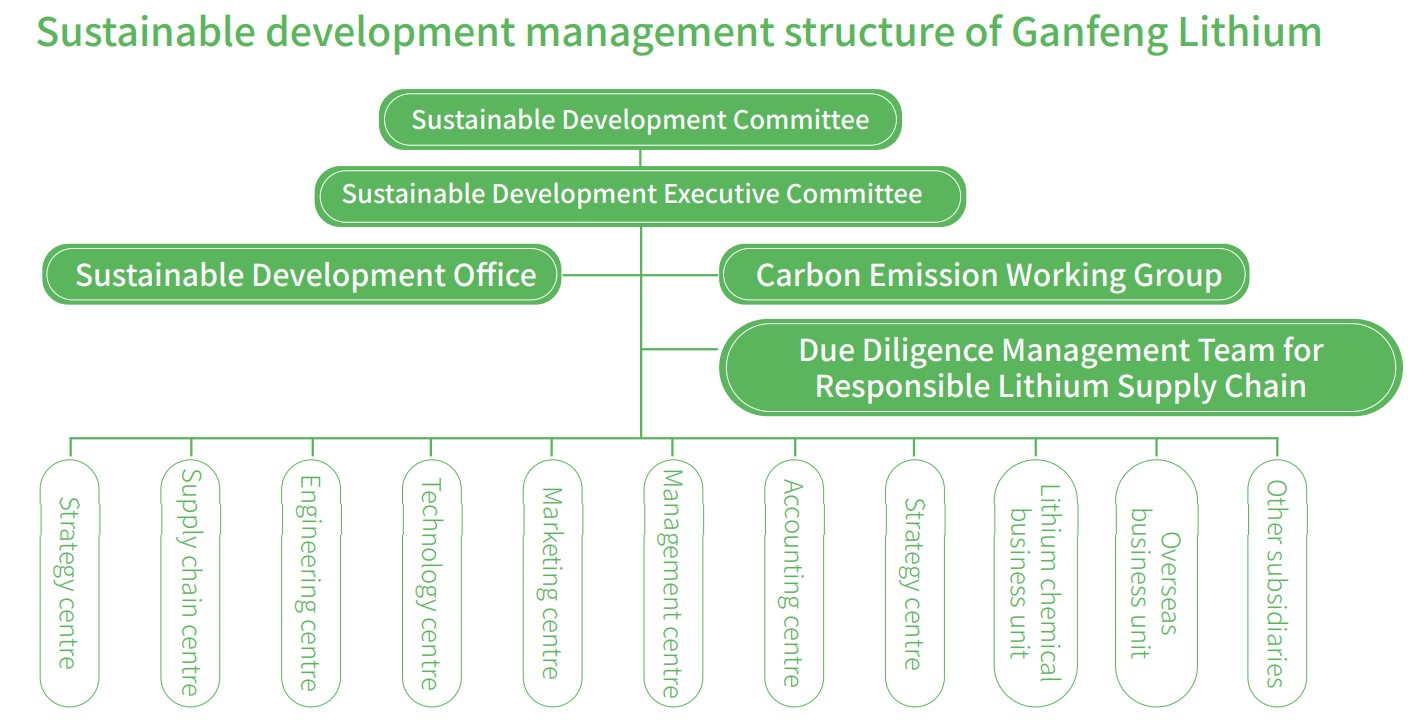Select the Lithium chemical business unit box

[1035, 583]
